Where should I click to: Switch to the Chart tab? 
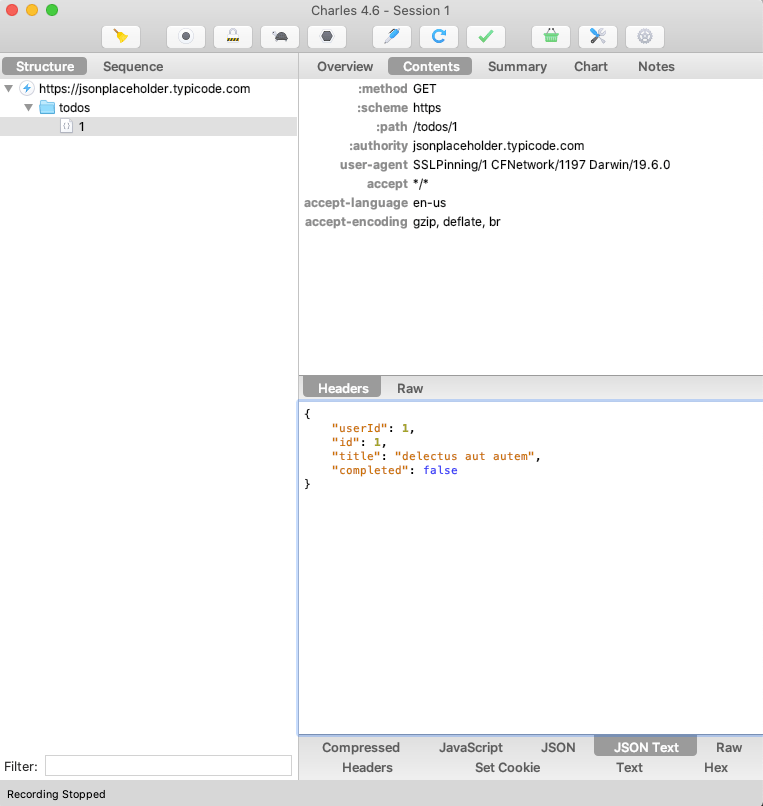pos(590,67)
